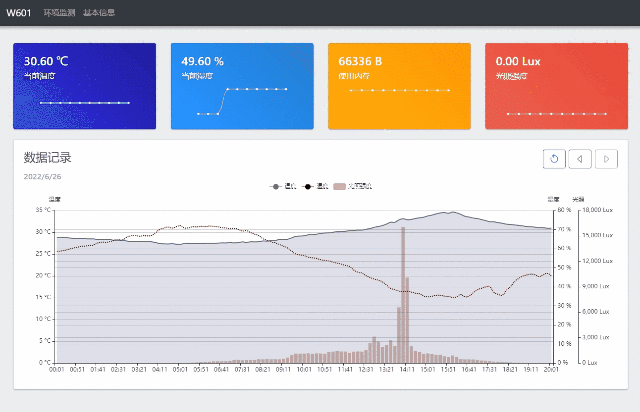This screenshot has height=412, width=640.
Task: Click the 数据记录 panel heading
Action: click(48, 158)
